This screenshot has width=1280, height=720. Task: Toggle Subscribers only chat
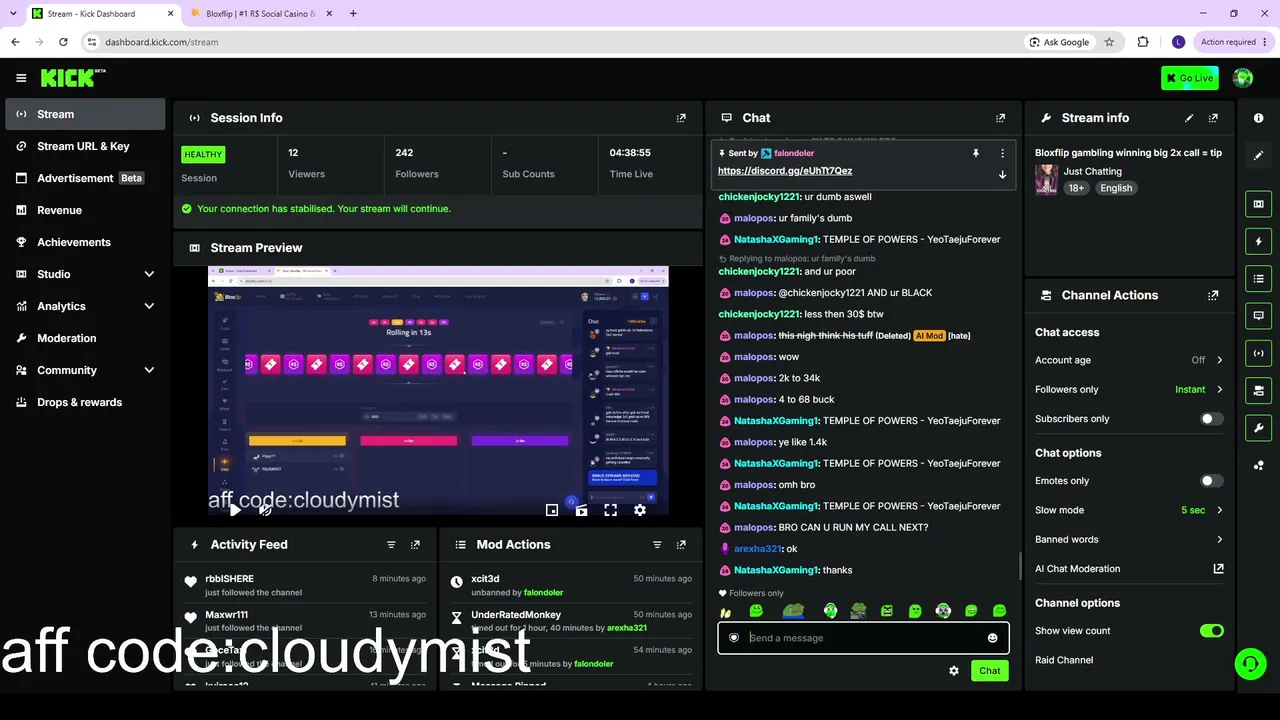[1211, 419]
